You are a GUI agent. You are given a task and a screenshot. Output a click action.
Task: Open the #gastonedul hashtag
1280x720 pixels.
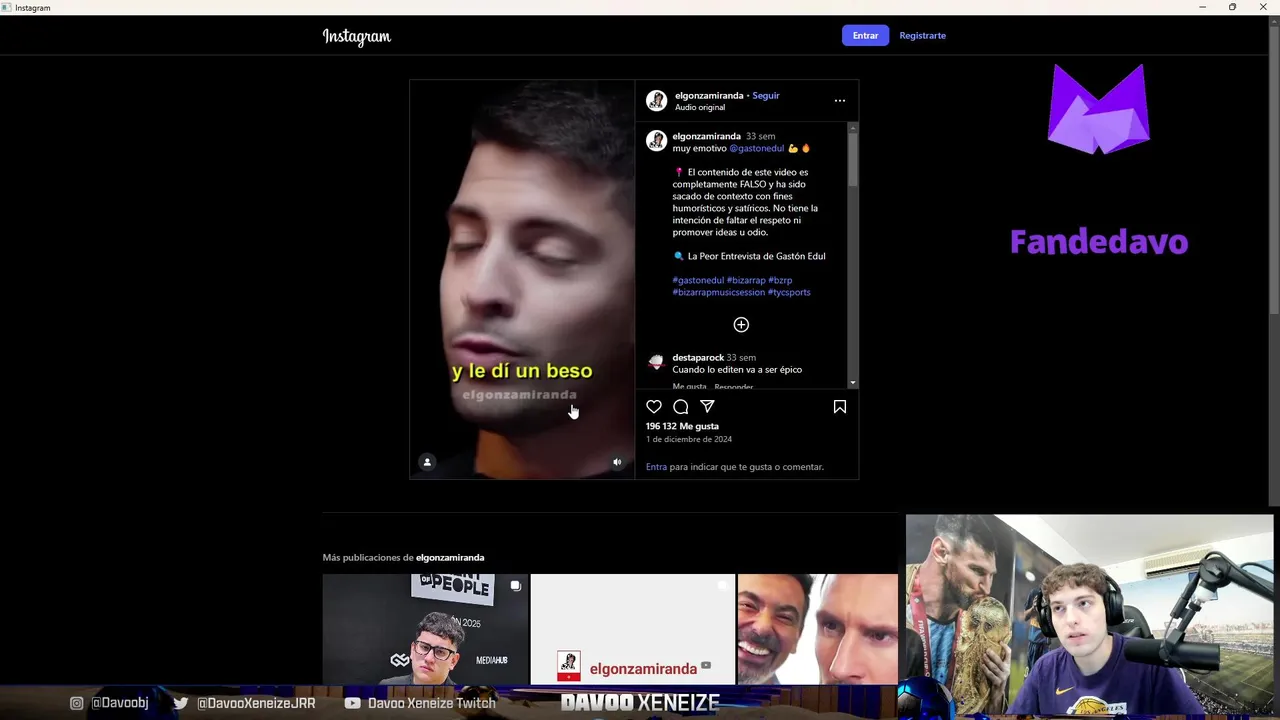pyautogui.click(x=698, y=280)
